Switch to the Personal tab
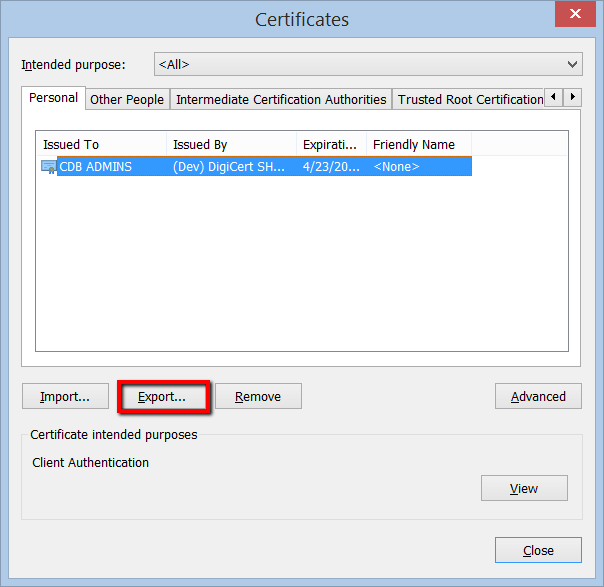The width and height of the screenshot is (604, 587). (x=53, y=98)
